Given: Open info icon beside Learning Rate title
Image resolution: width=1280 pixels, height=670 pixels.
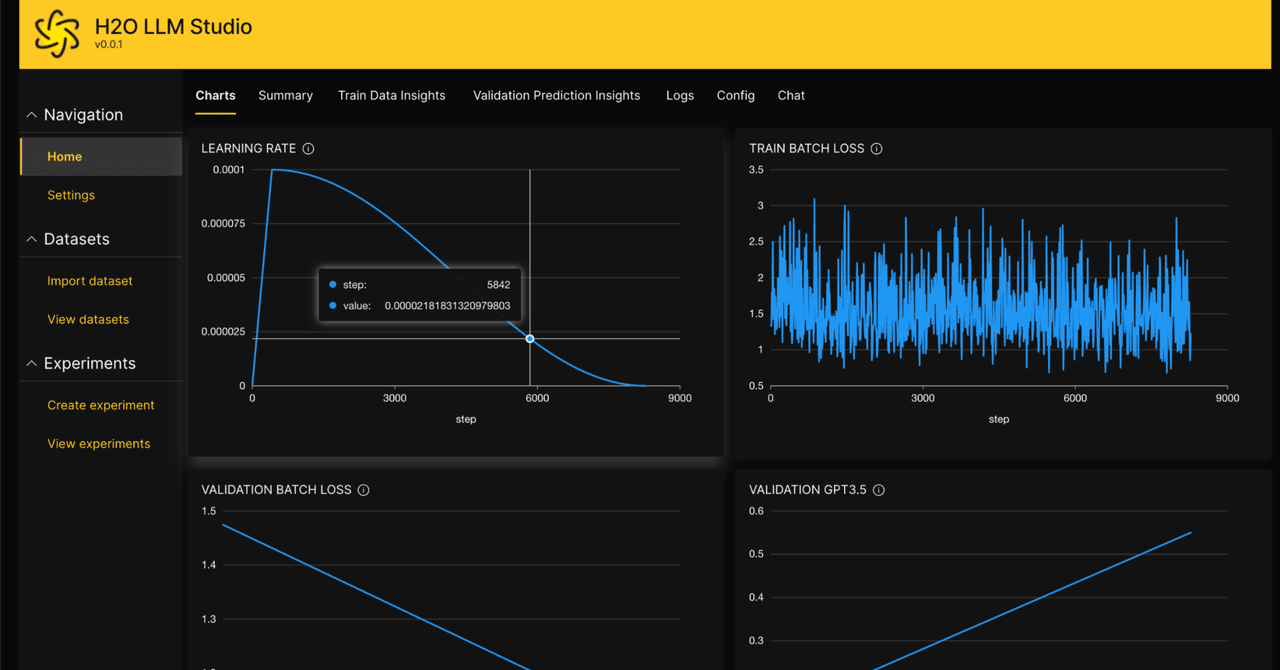Looking at the screenshot, I should point(308,149).
